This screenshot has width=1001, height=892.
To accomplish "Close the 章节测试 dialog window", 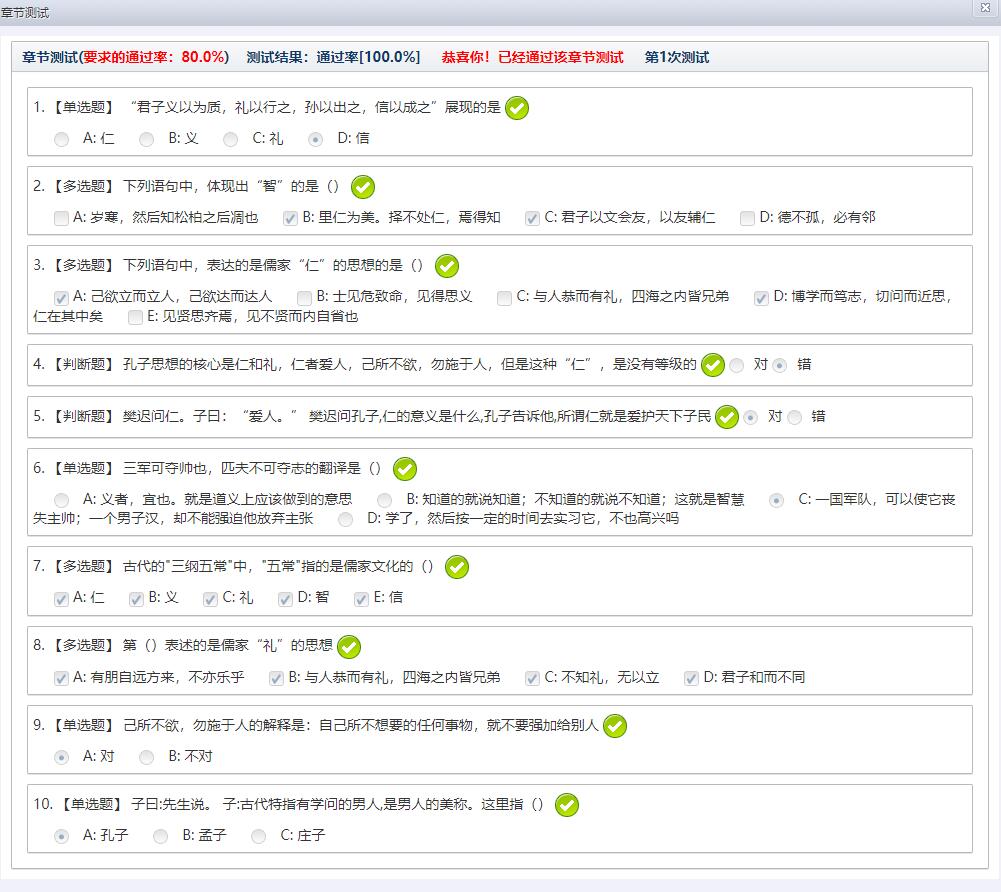I will point(986,9).
